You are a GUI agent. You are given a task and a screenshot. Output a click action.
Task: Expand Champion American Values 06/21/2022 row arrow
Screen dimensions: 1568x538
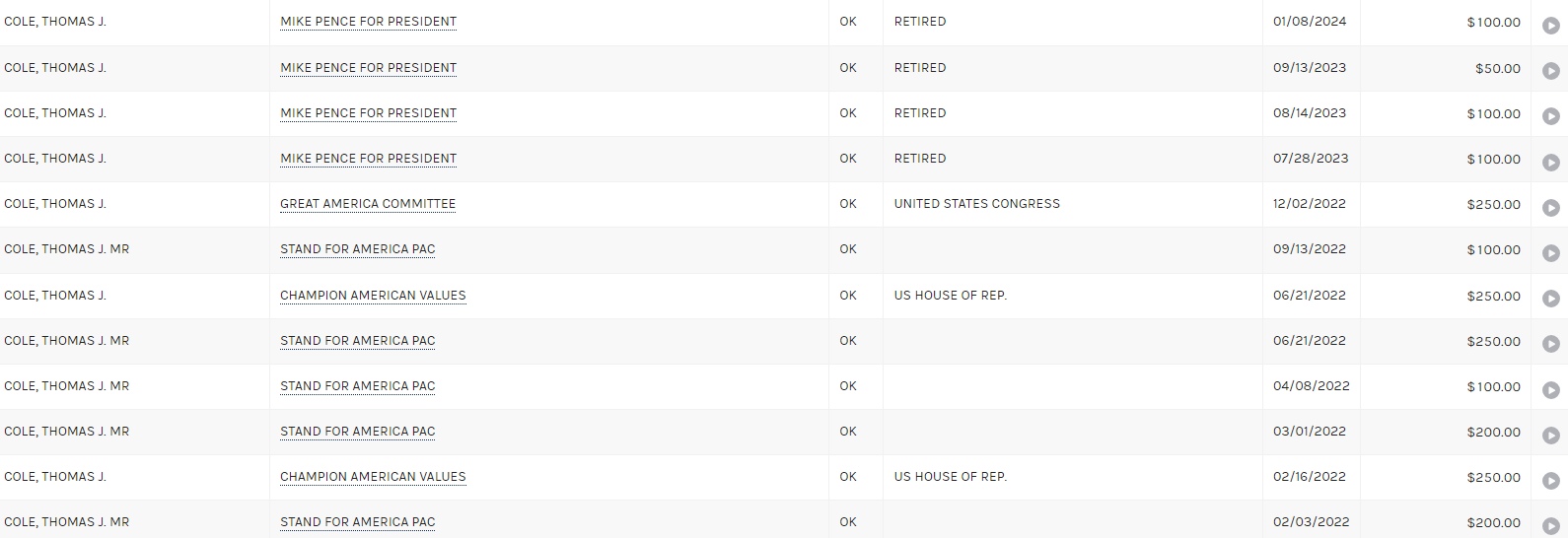pyautogui.click(x=1550, y=299)
